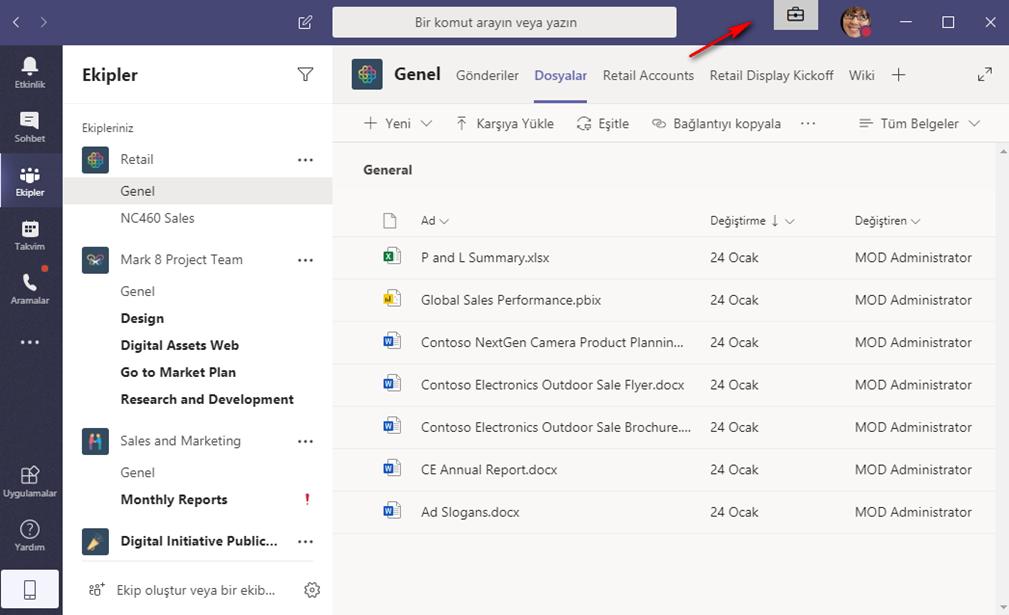Click the Retail team avatar

click(x=95, y=160)
